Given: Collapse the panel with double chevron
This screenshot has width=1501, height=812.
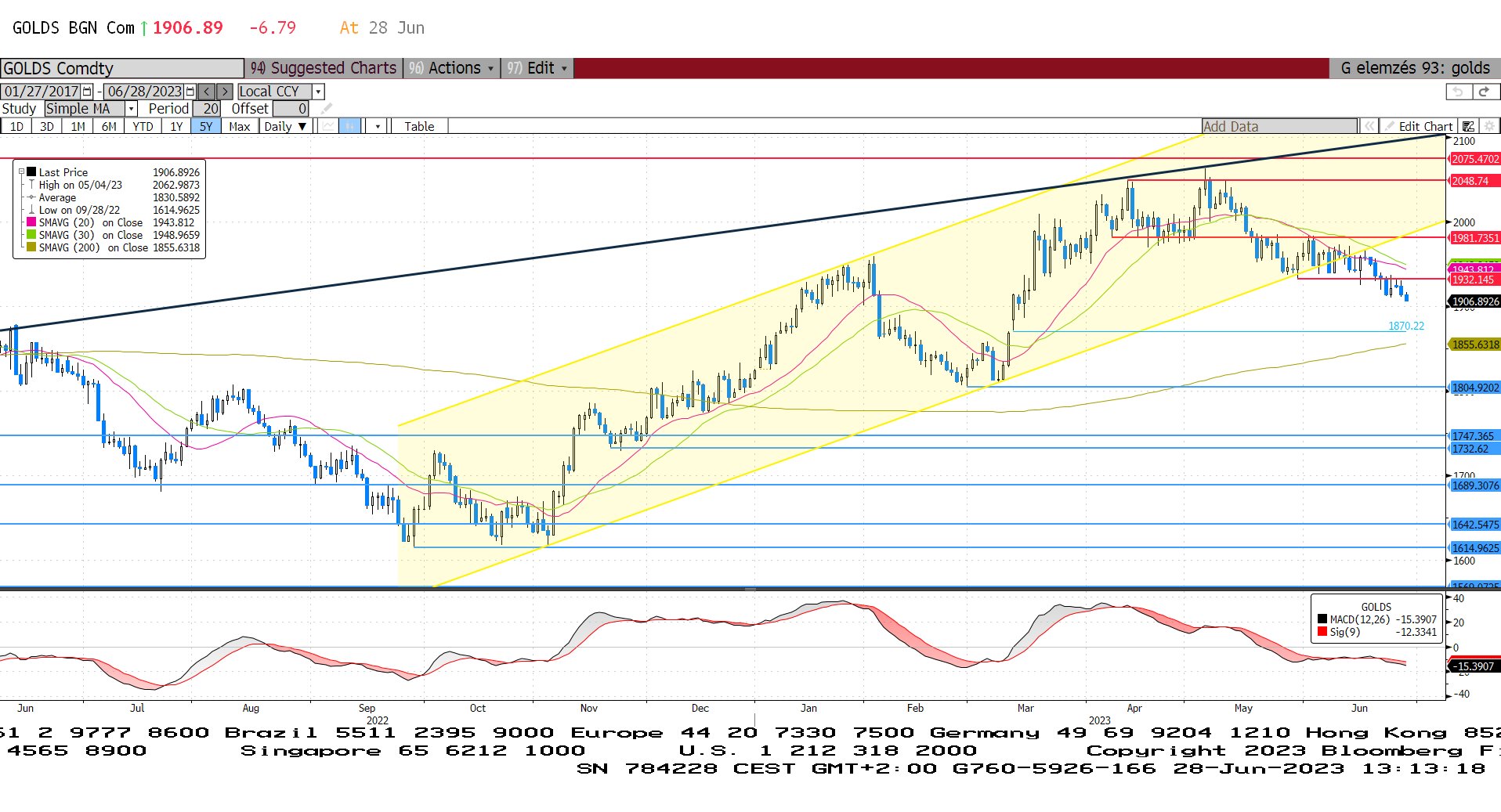Looking at the screenshot, I should [x=1369, y=126].
